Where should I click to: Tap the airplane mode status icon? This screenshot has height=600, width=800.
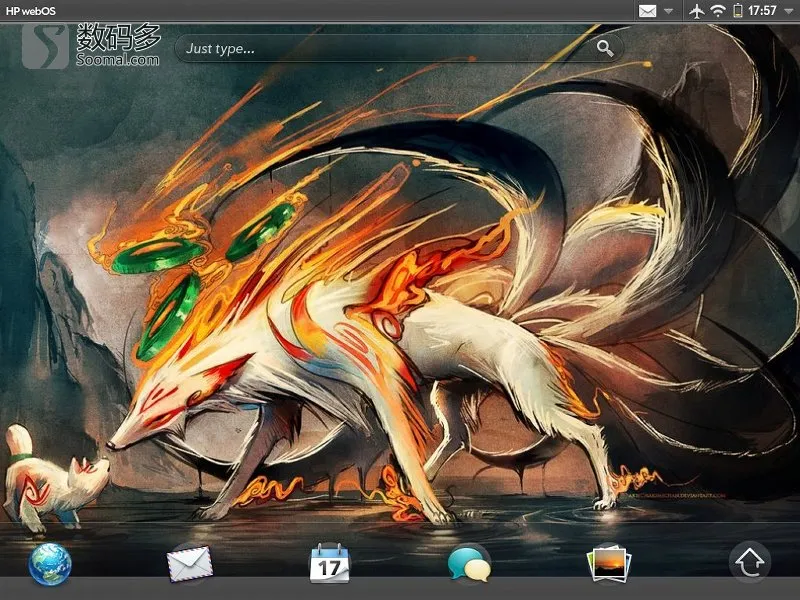[696, 11]
